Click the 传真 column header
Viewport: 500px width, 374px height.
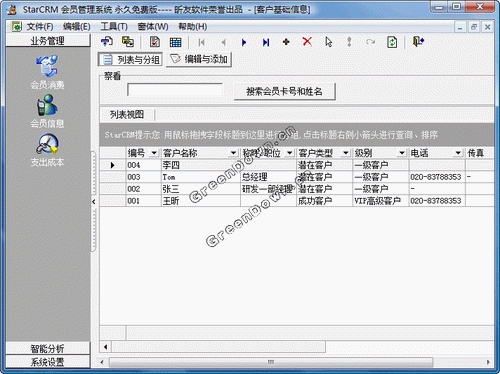(479, 153)
